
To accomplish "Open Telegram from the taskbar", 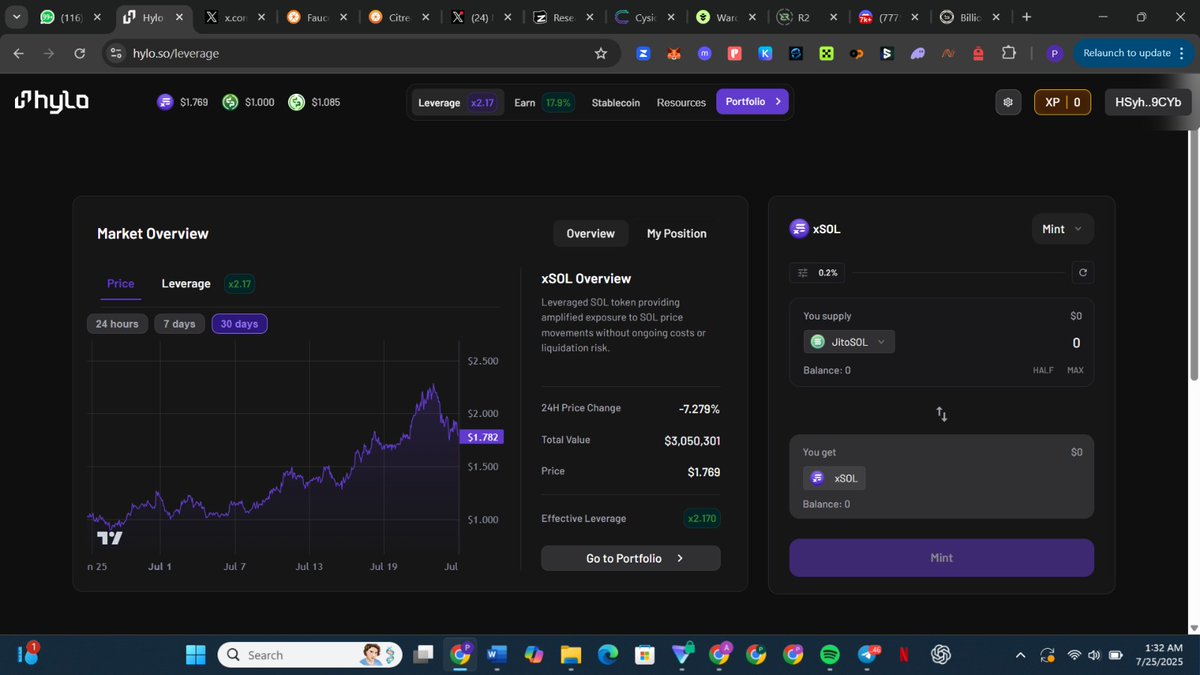I will point(867,655).
